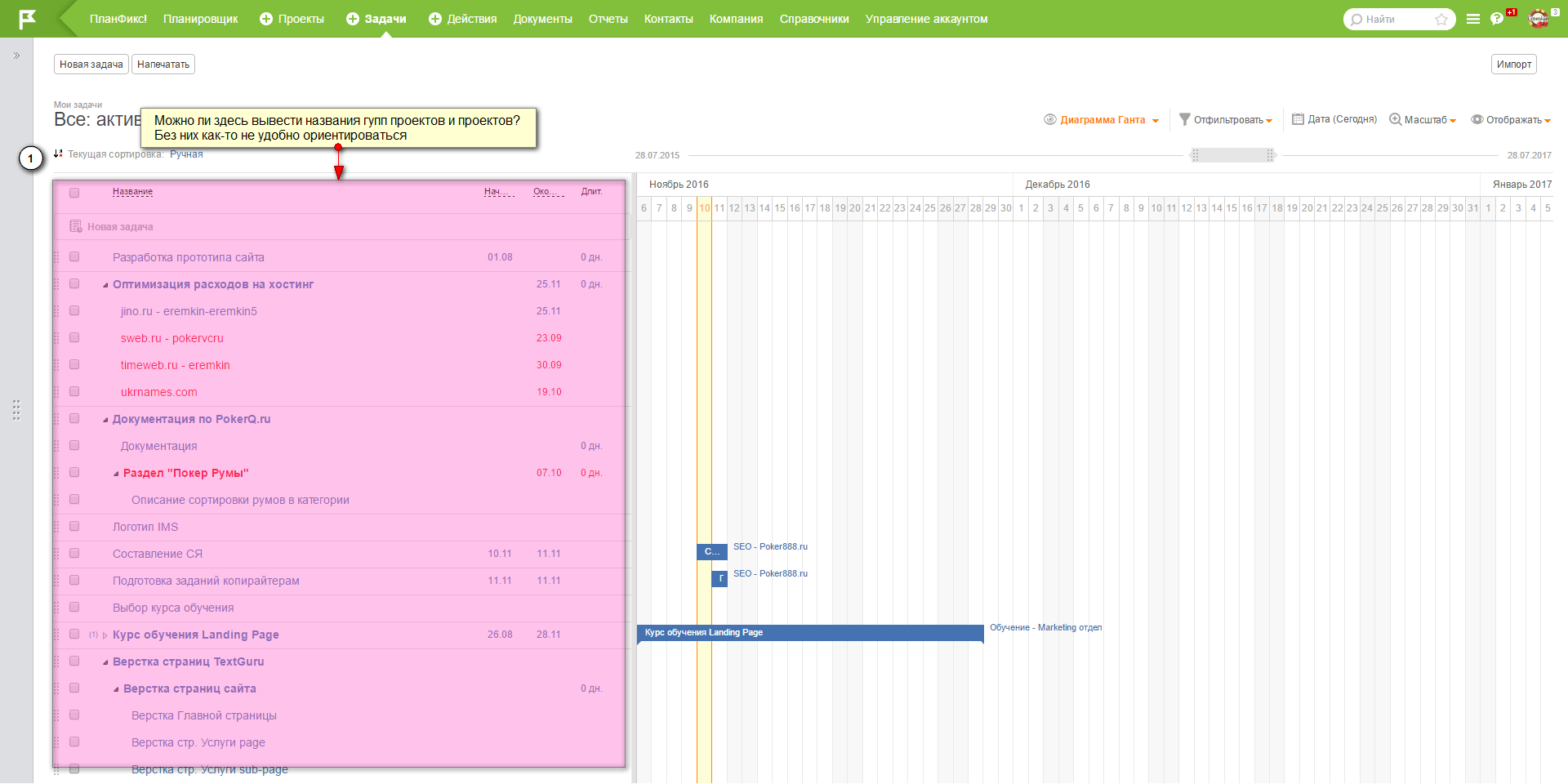The height and width of the screenshot is (784, 1568).
Task: Open the Верстка Главной страницы task
Action: coord(204,715)
